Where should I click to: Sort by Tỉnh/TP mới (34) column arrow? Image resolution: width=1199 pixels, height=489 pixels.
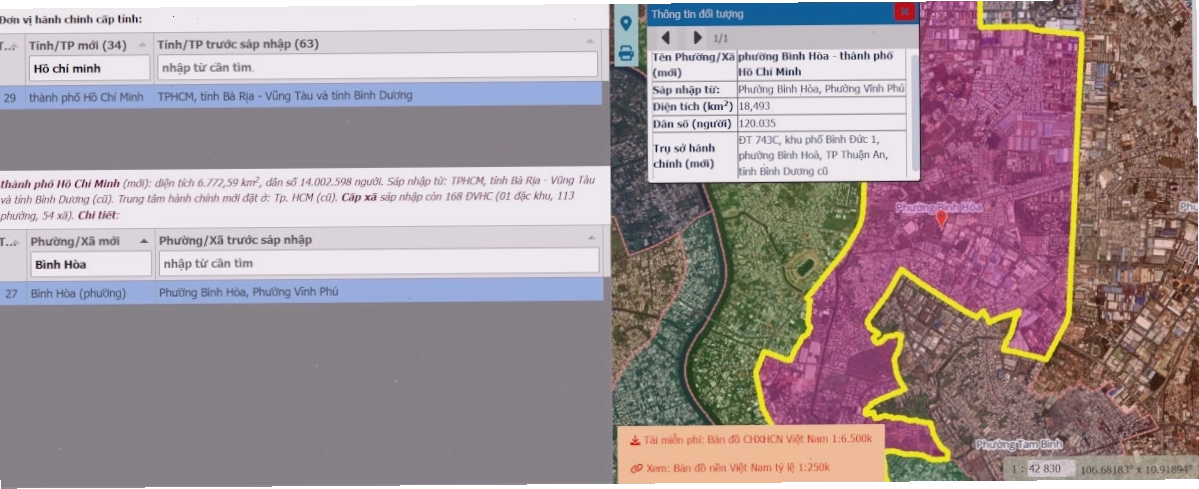point(141,43)
